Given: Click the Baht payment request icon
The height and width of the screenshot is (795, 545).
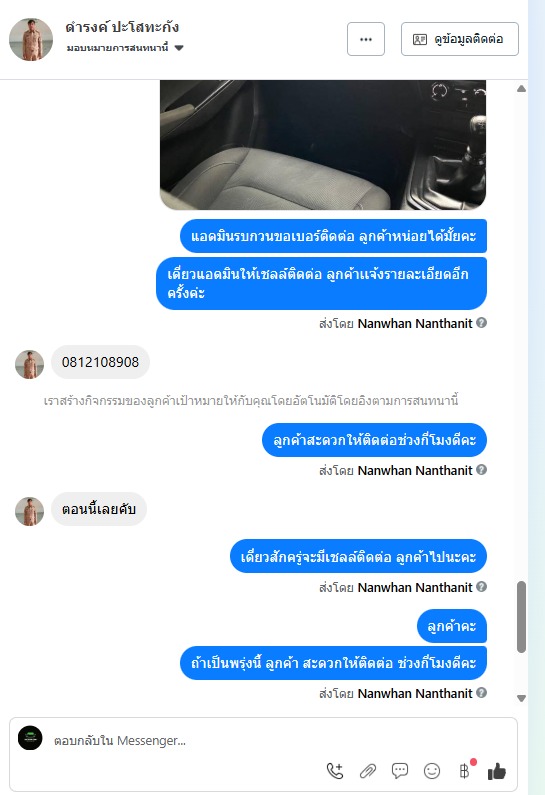Looking at the screenshot, I should click(x=464, y=771).
